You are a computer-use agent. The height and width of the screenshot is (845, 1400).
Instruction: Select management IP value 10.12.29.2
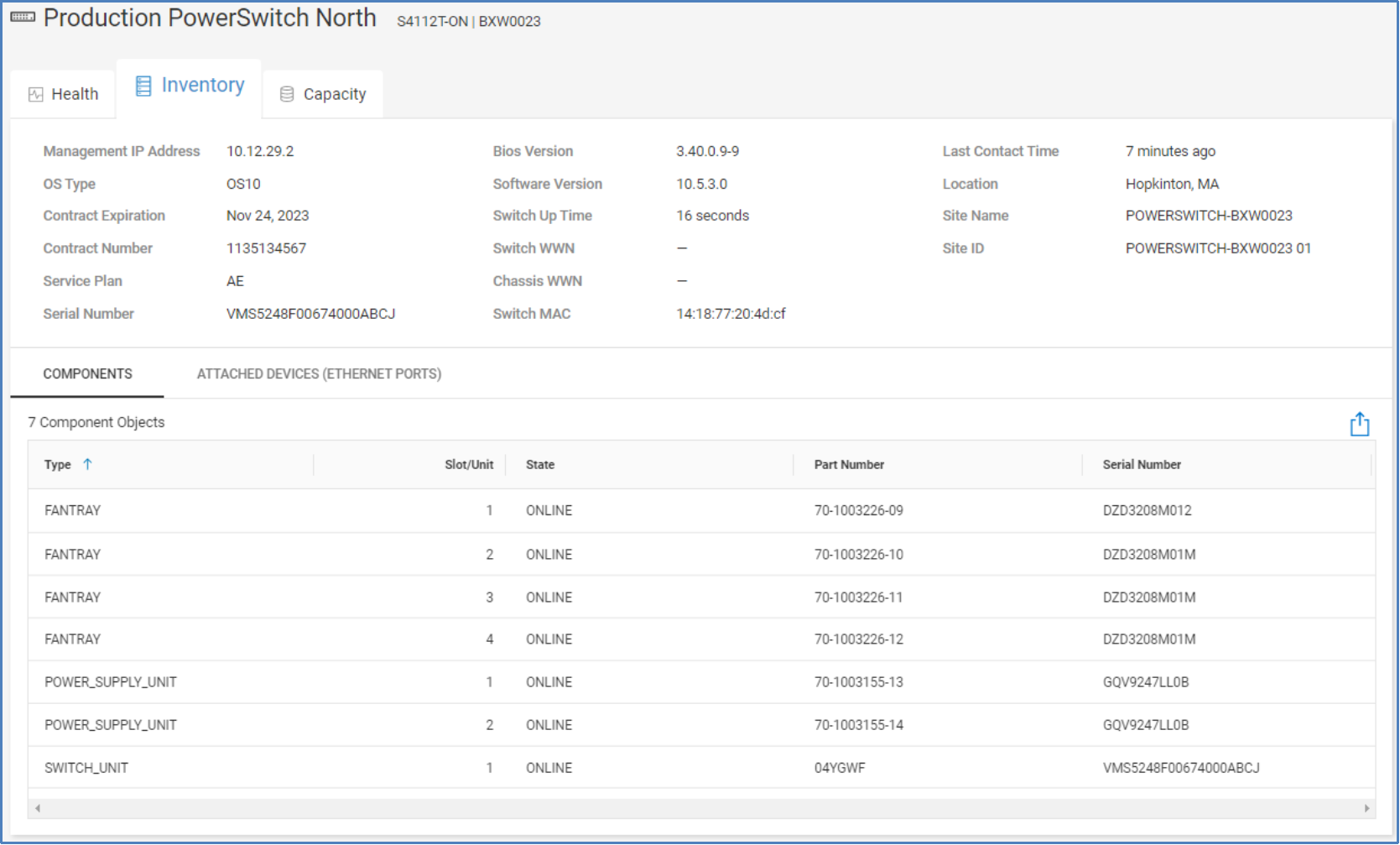260,151
